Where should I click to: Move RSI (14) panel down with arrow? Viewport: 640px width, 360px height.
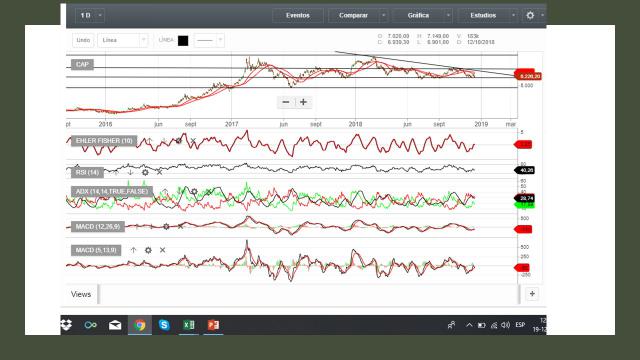point(131,173)
